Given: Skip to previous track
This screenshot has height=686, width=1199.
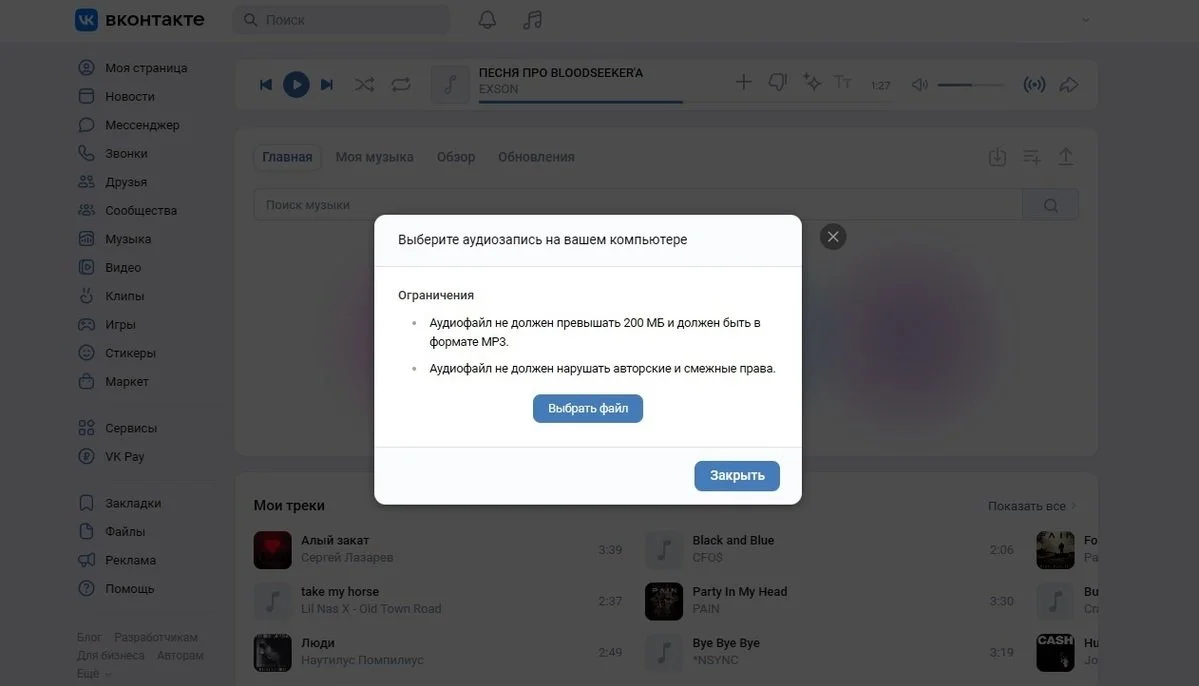Looking at the screenshot, I should click(265, 84).
